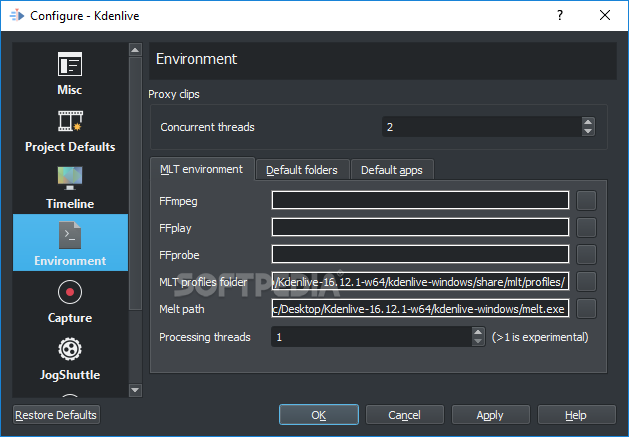The image size is (629, 437).
Task: Increase Processing threads value
Action: pyautogui.click(x=478, y=332)
